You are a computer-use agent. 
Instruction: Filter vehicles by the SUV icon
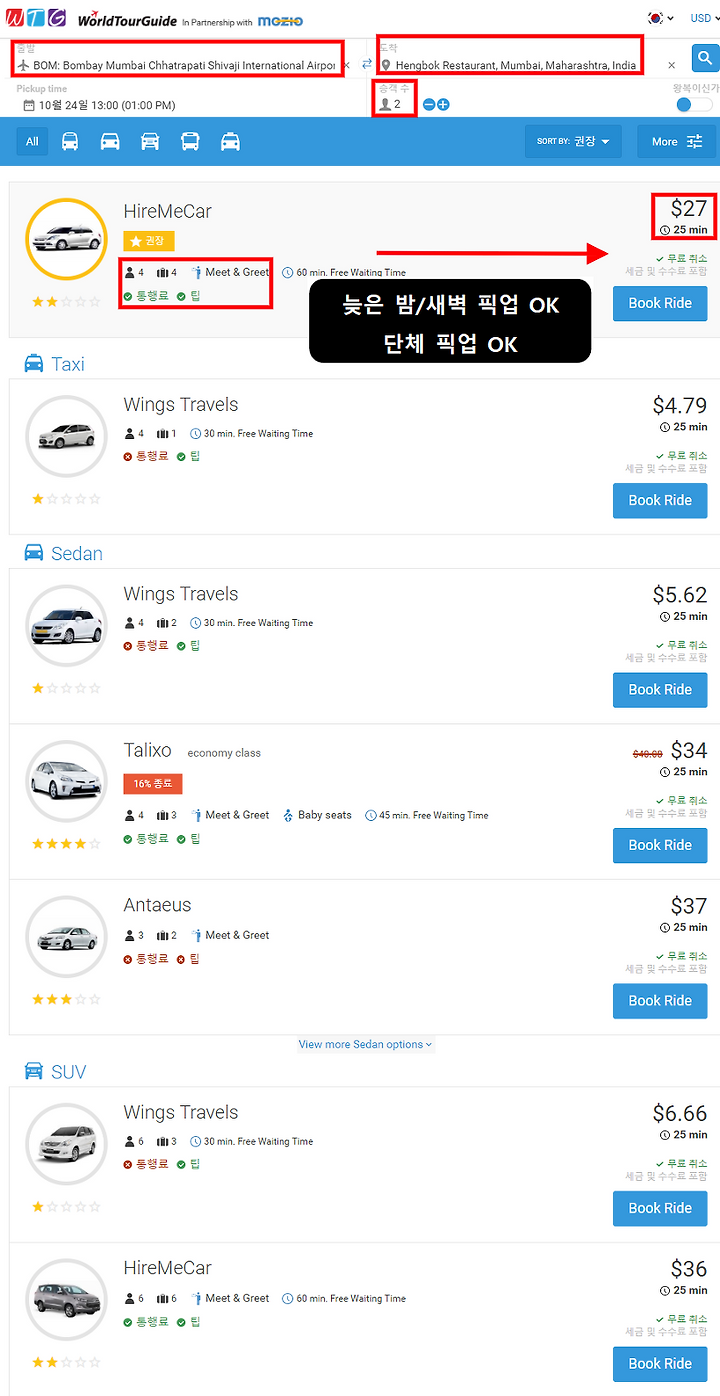click(x=150, y=142)
